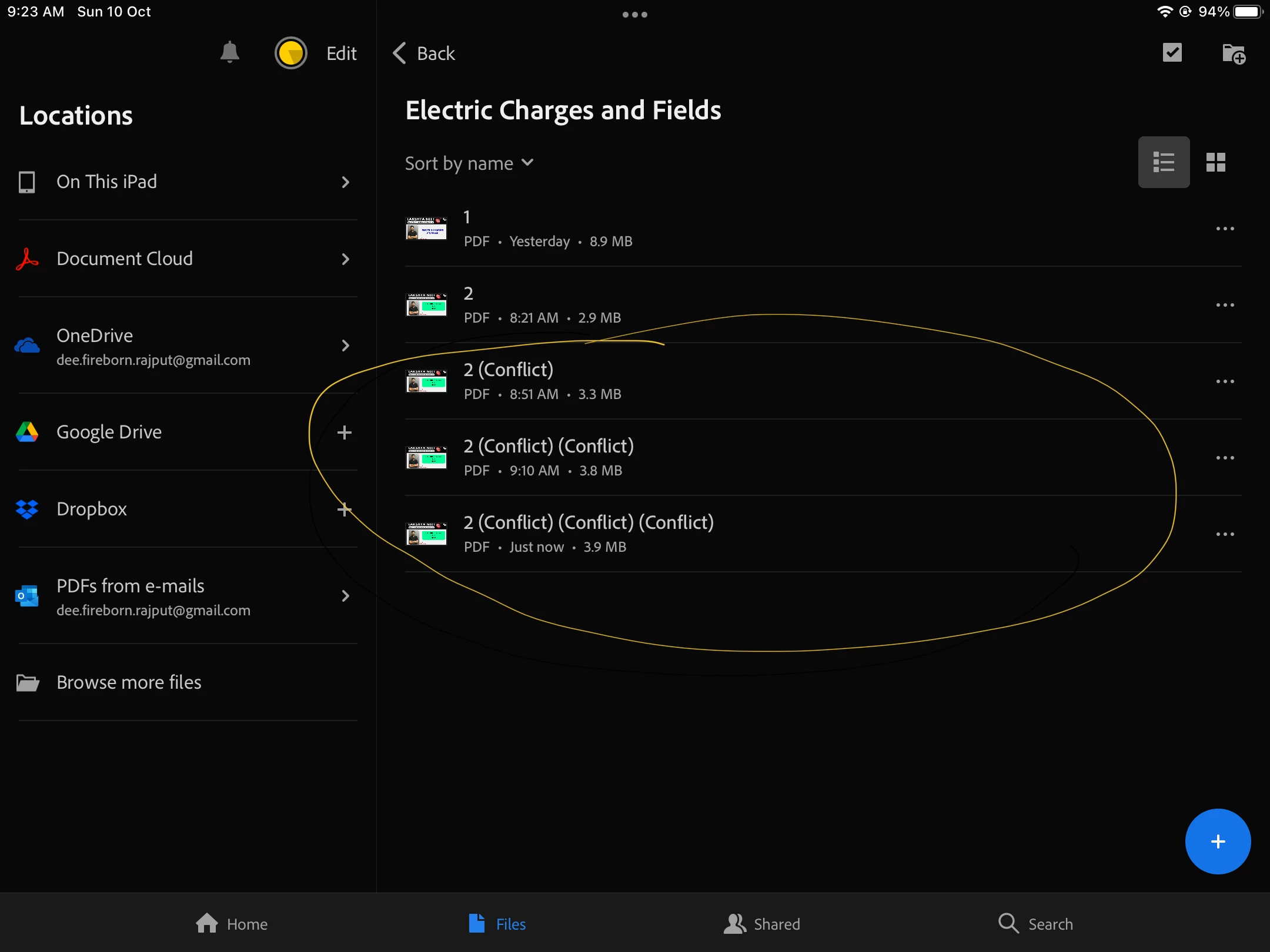Go to the Home tab
The height and width of the screenshot is (952, 1270).
point(232,924)
